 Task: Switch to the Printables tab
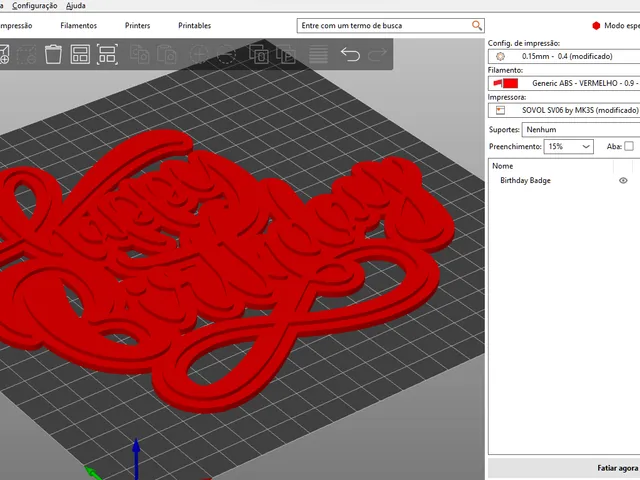click(195, 25)
